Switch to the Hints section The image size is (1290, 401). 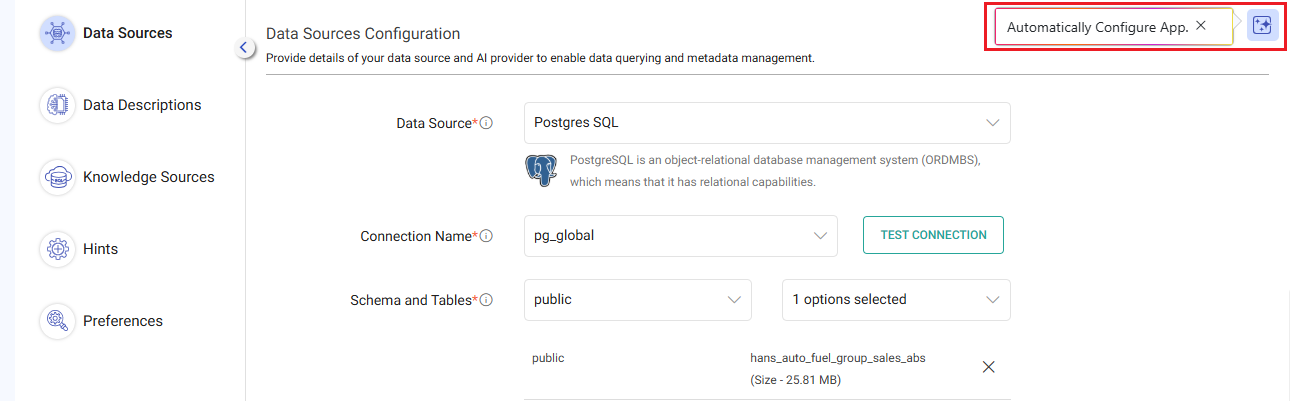tap(100, 249)
